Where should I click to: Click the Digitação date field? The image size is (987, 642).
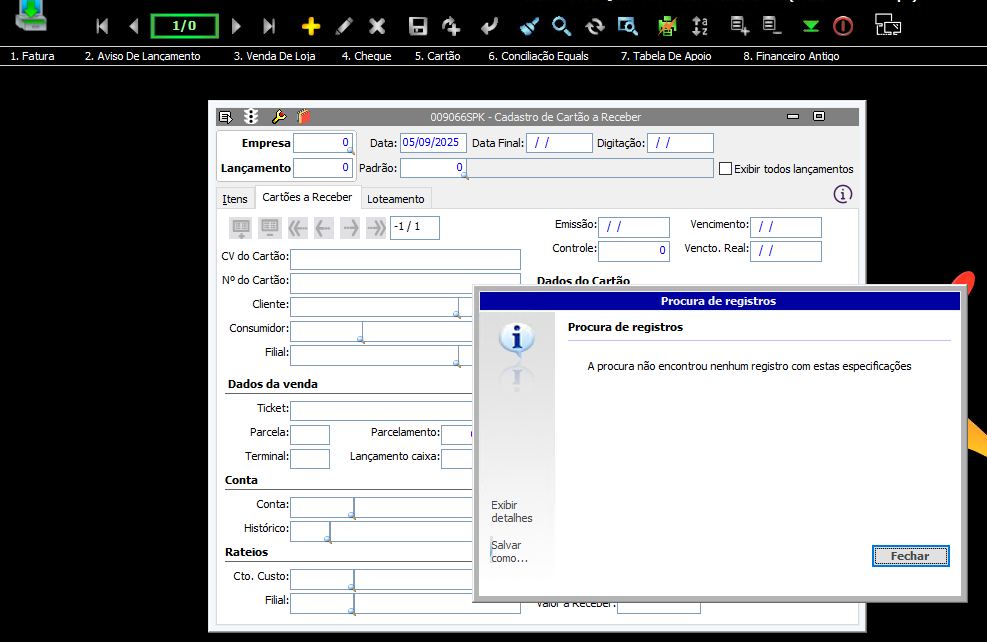click(680, 143)
